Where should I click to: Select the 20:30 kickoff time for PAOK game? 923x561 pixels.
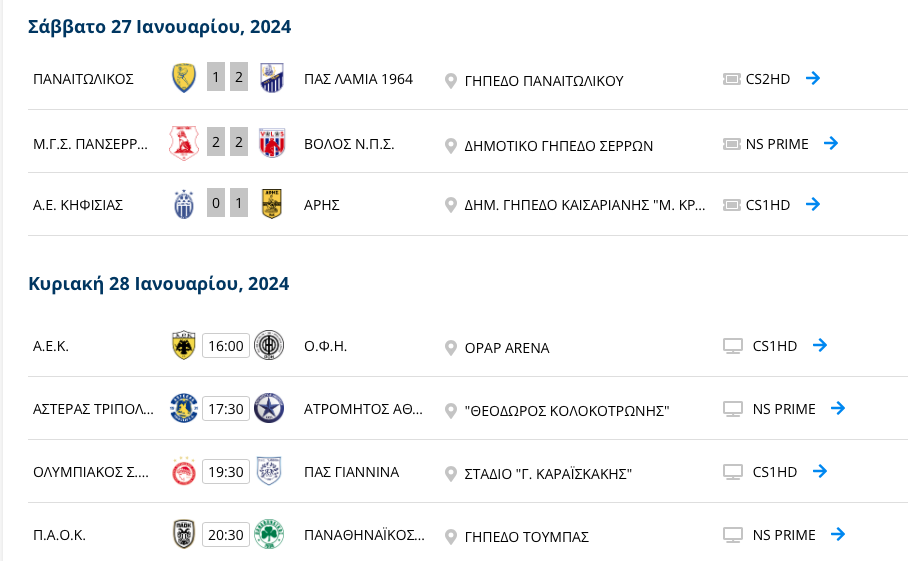(226, 535)
